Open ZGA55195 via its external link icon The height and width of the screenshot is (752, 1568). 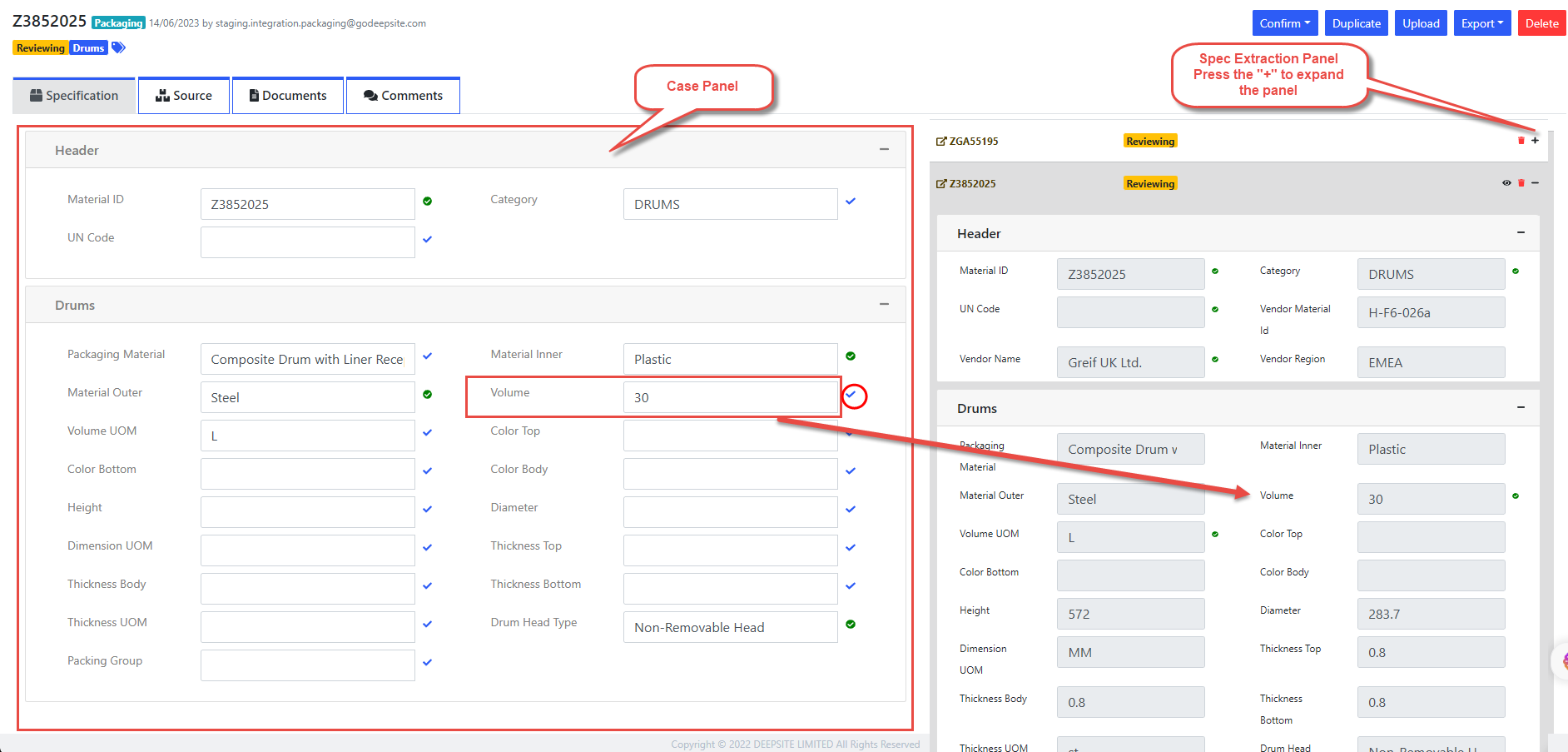941,142
